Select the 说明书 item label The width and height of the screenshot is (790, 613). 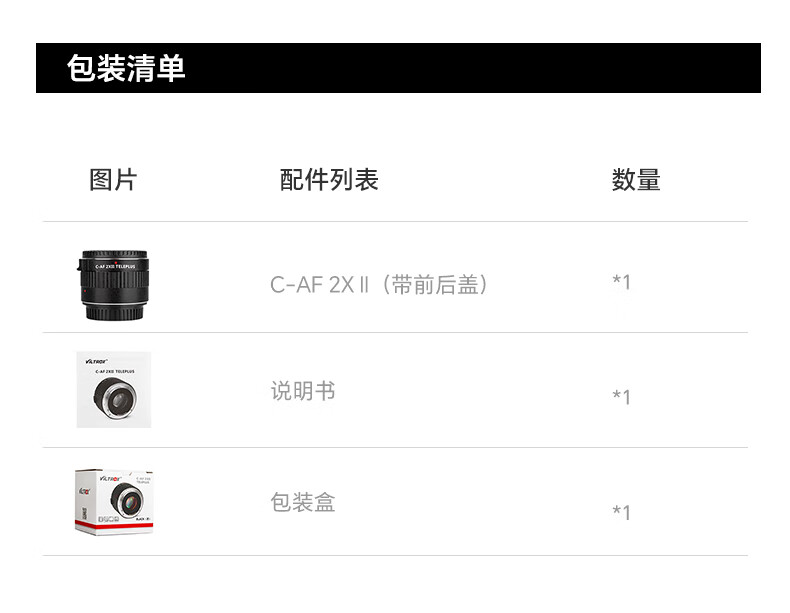click(x=303, y=391)
